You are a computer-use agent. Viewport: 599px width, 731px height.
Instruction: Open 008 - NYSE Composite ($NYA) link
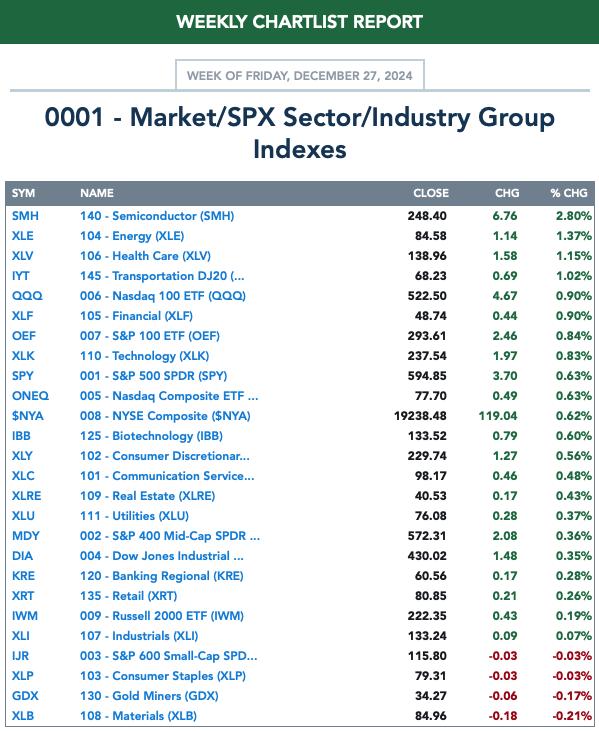click(165, 416)
